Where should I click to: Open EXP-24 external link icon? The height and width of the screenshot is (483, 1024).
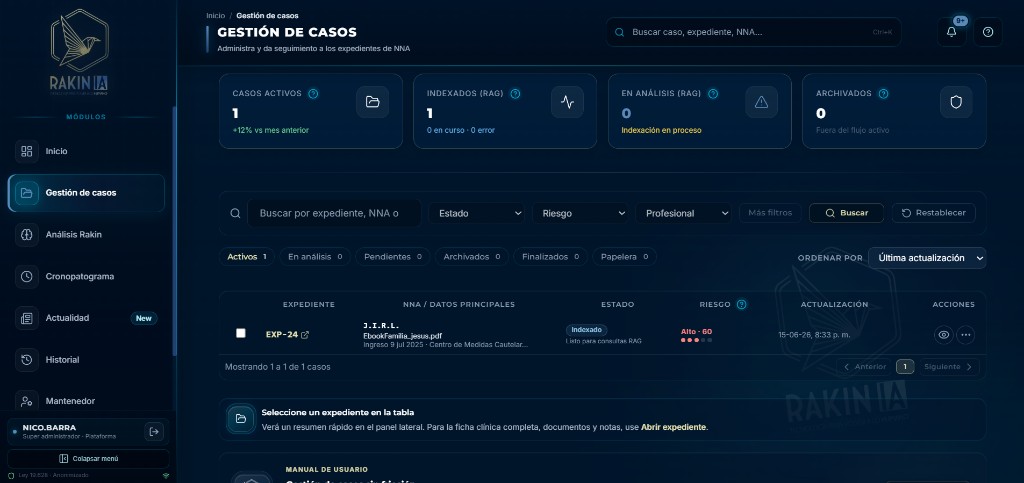(x=305, y=335)
